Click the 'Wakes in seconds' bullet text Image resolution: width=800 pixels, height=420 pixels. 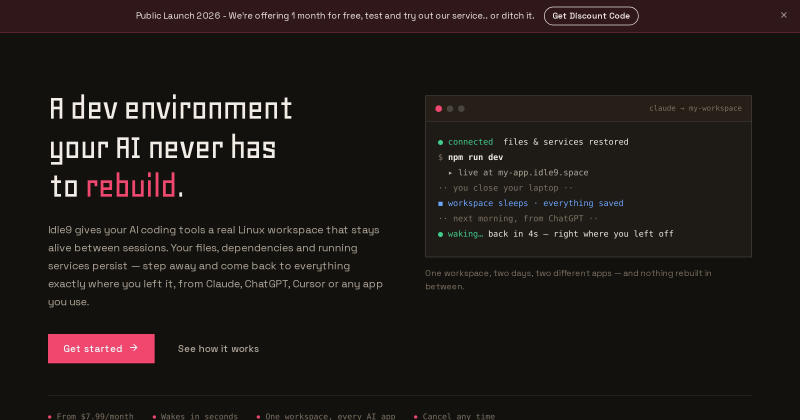pyautogui.click(x=199, y=416)
